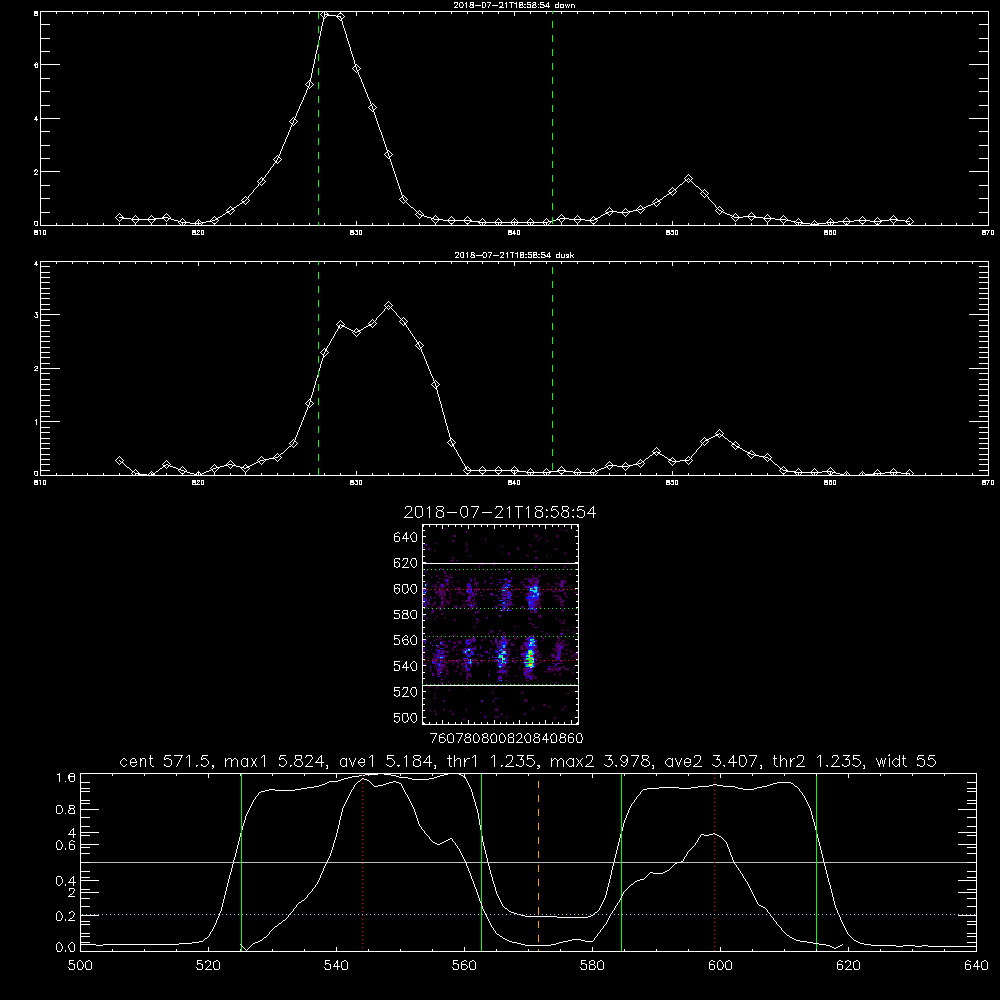Viewport: 1000px width, 1000px height.
Task: Click the green vertical line near 562 in bottom plot
Action: (482, 861)
